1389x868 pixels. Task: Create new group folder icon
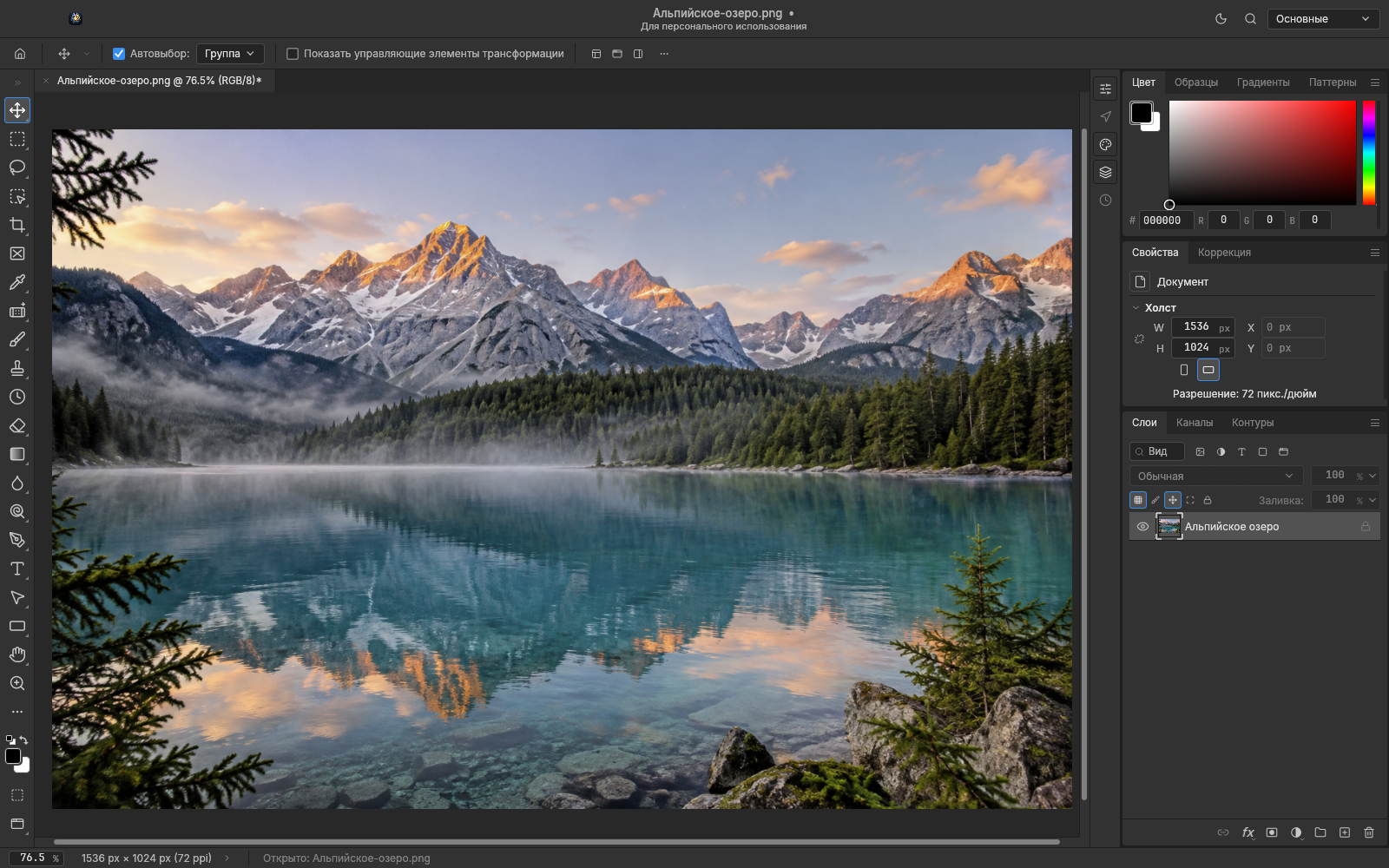(1320, 832)
